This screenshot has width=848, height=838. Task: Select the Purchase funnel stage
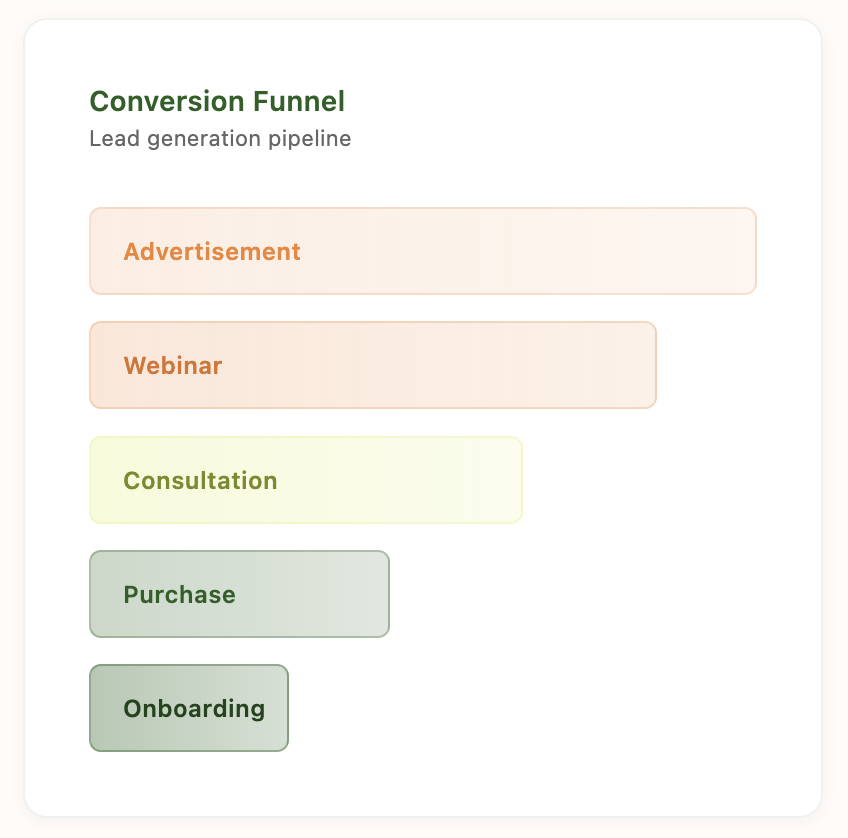click(239, 594)
